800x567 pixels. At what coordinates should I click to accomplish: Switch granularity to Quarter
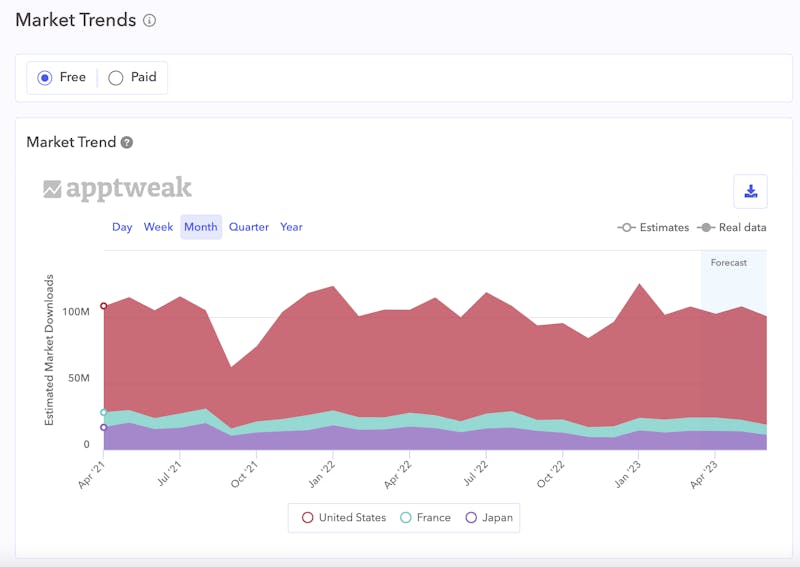pyautogui.click(x=249, y=227)
